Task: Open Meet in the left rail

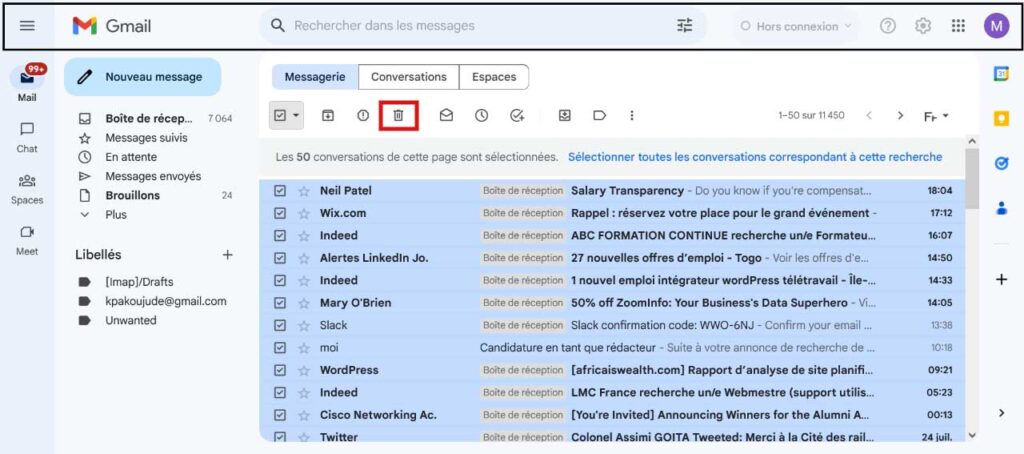Action: tap(27, 240)
